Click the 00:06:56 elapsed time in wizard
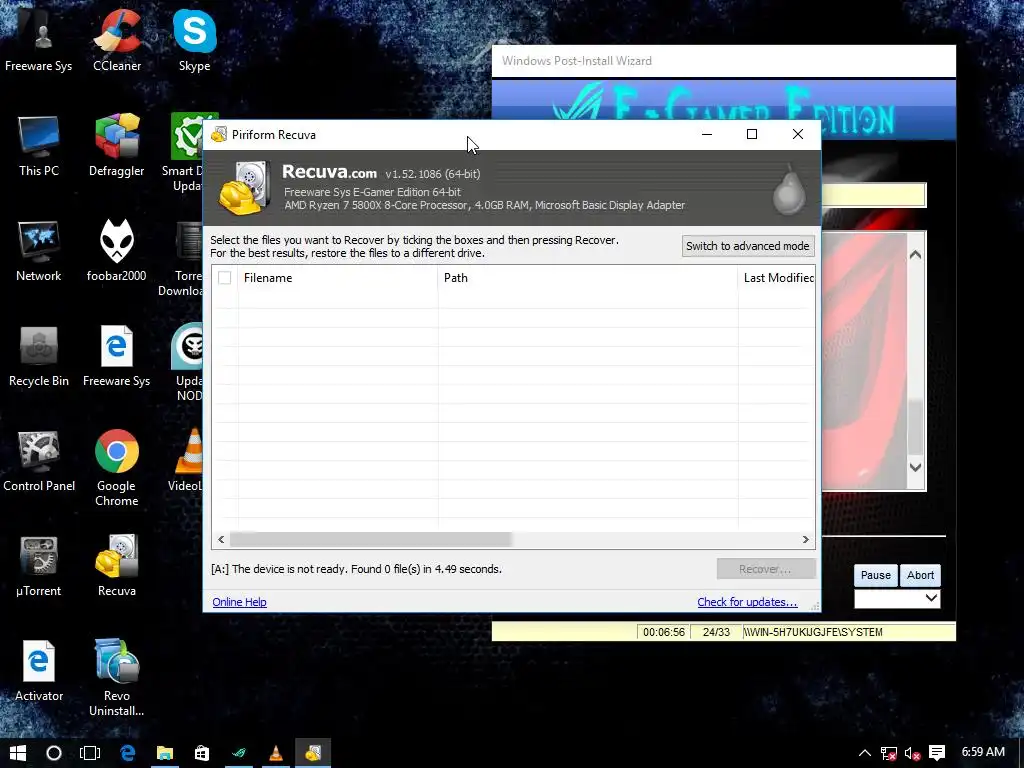Screen dimensions: 1024x768 (664, 632)
